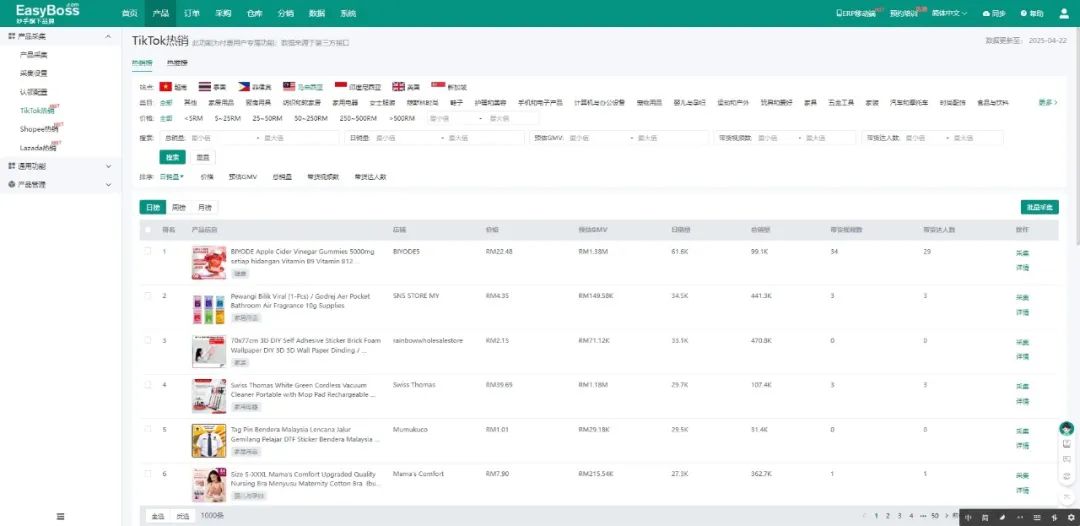Open the customer service avatar widget

click(1067, 428)
